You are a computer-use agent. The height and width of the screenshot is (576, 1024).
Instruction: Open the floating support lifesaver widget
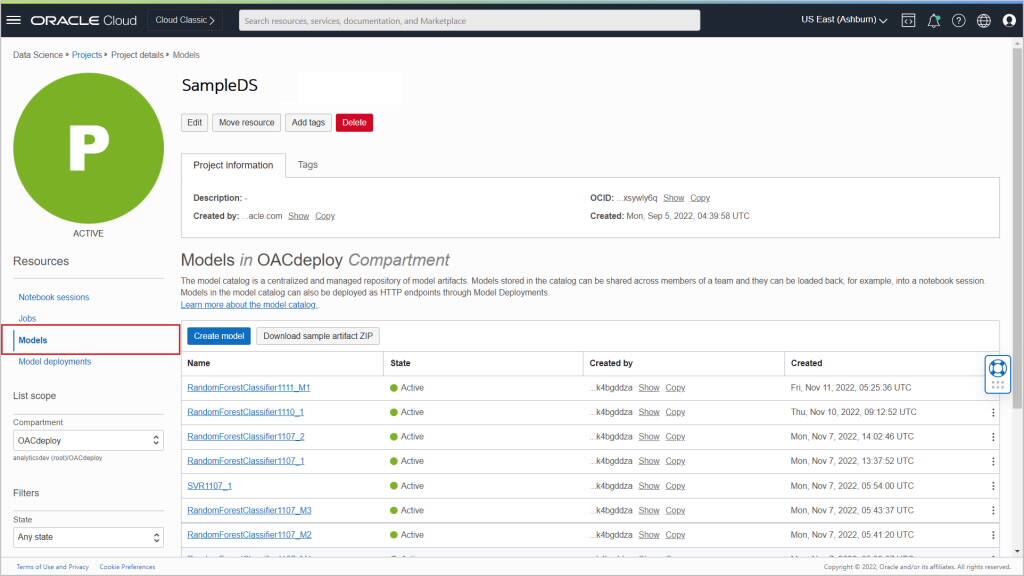997,370
